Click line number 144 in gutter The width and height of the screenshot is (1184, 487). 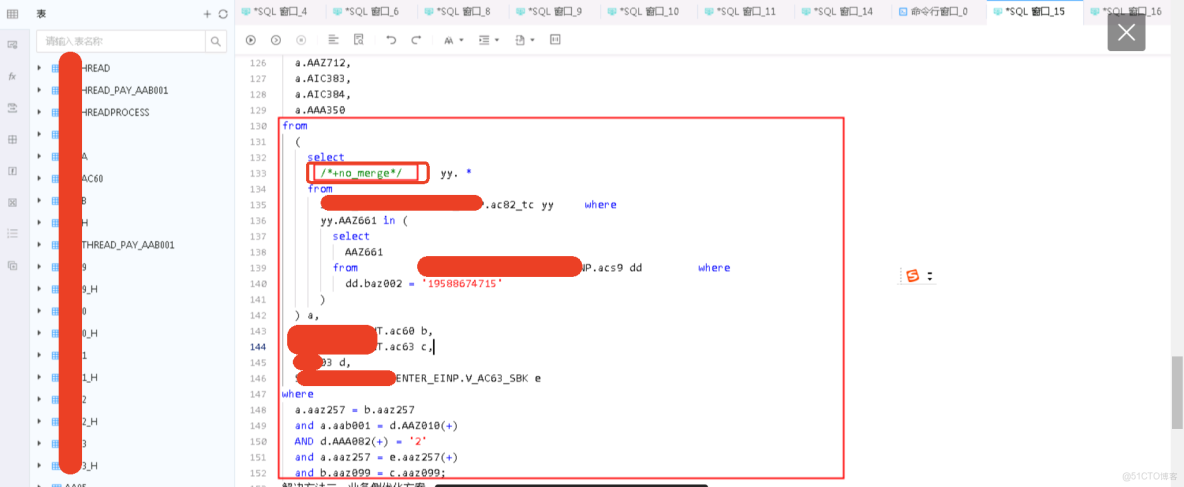point(257,347)
